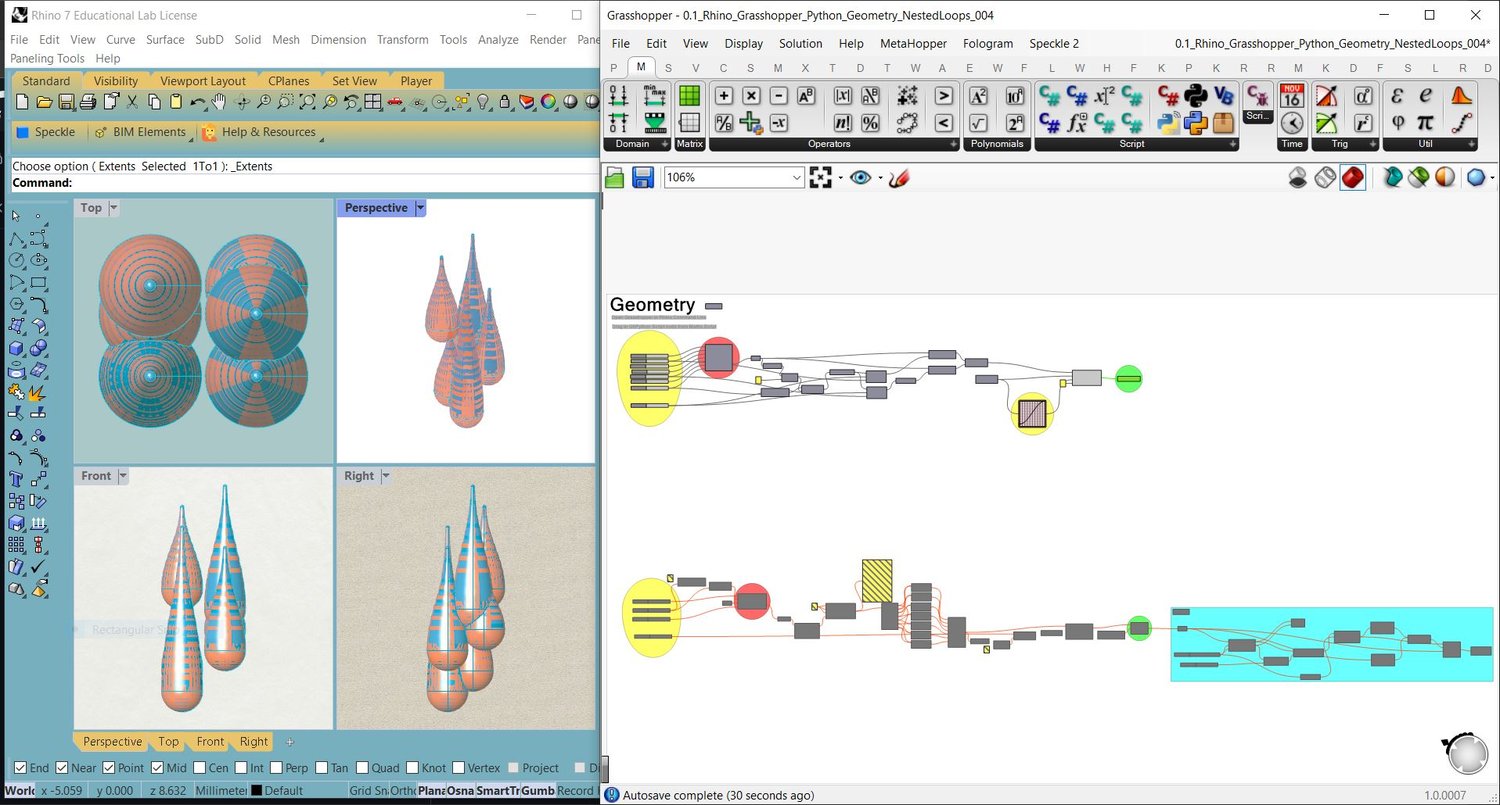Expand the Operators panel in Grasshopper ribbon
Image resolution: width=1500 pixels, height=805 pixels.
tap(954, 144)
